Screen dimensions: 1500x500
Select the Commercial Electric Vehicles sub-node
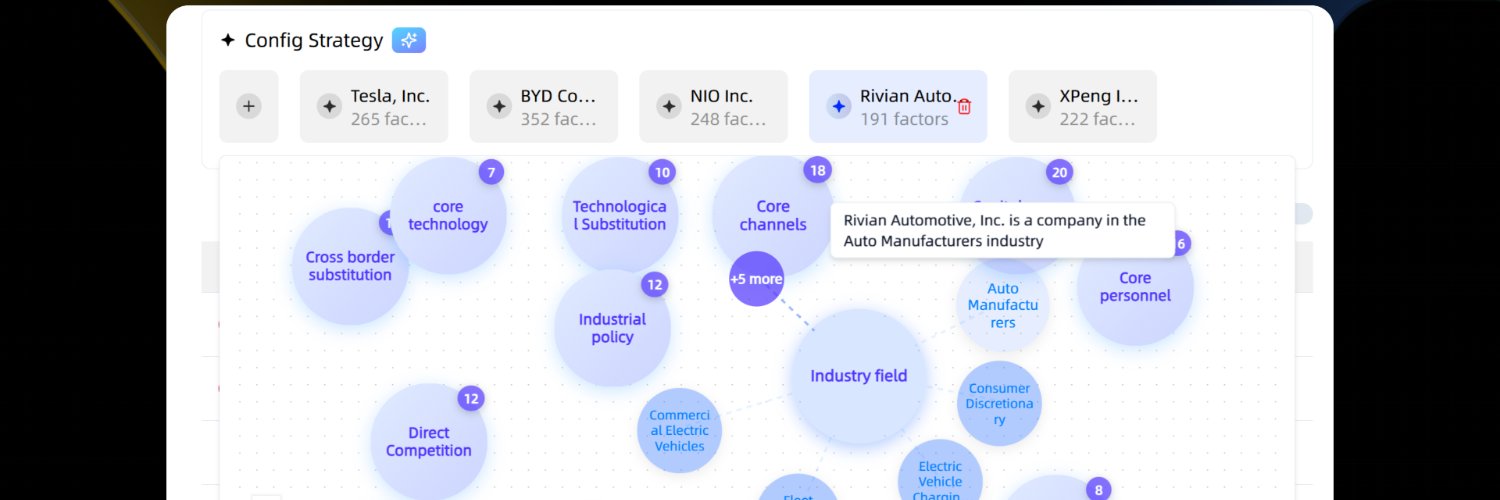click(x=680, y=431)
